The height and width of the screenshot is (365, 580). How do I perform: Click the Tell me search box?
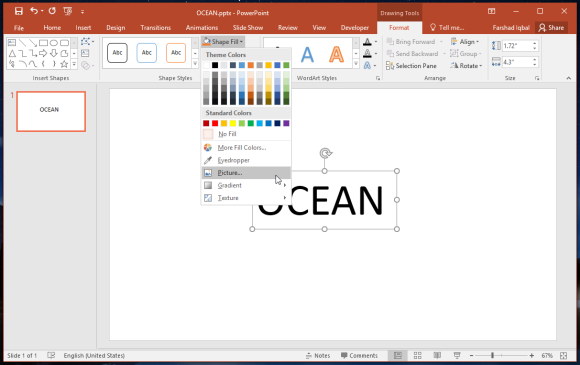click(447, 28)
